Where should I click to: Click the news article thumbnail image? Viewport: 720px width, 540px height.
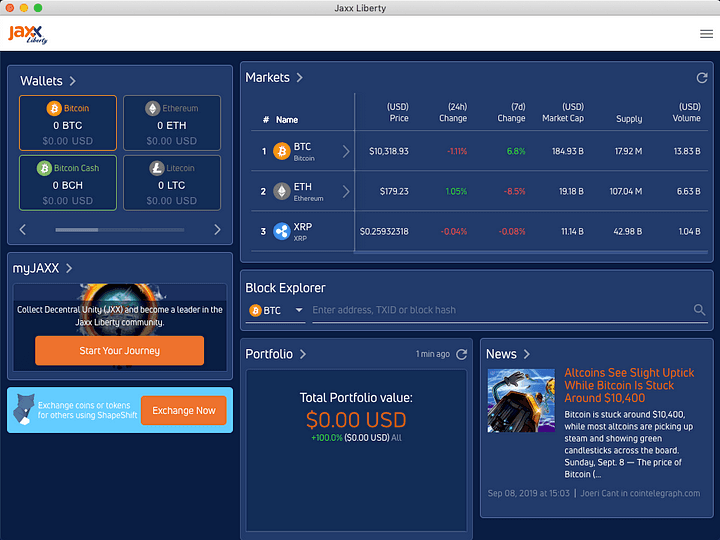coord(521,400)
